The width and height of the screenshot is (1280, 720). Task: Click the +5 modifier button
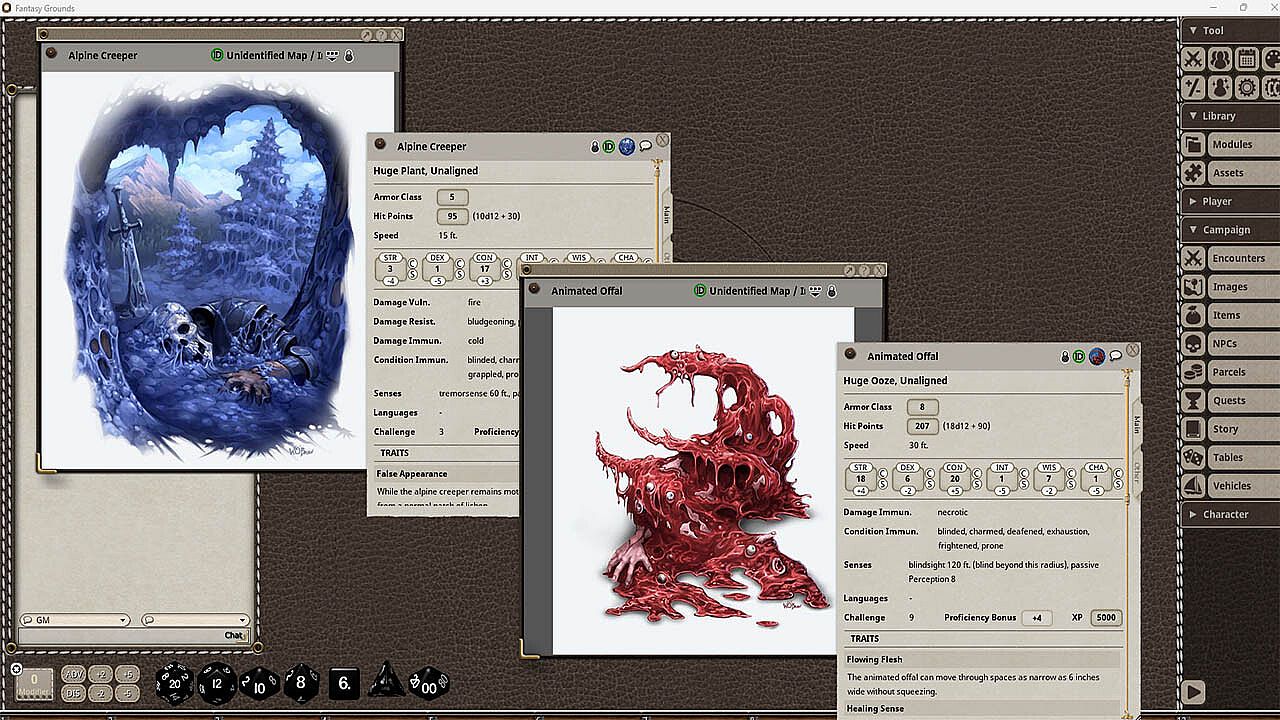tap(126, 674)
